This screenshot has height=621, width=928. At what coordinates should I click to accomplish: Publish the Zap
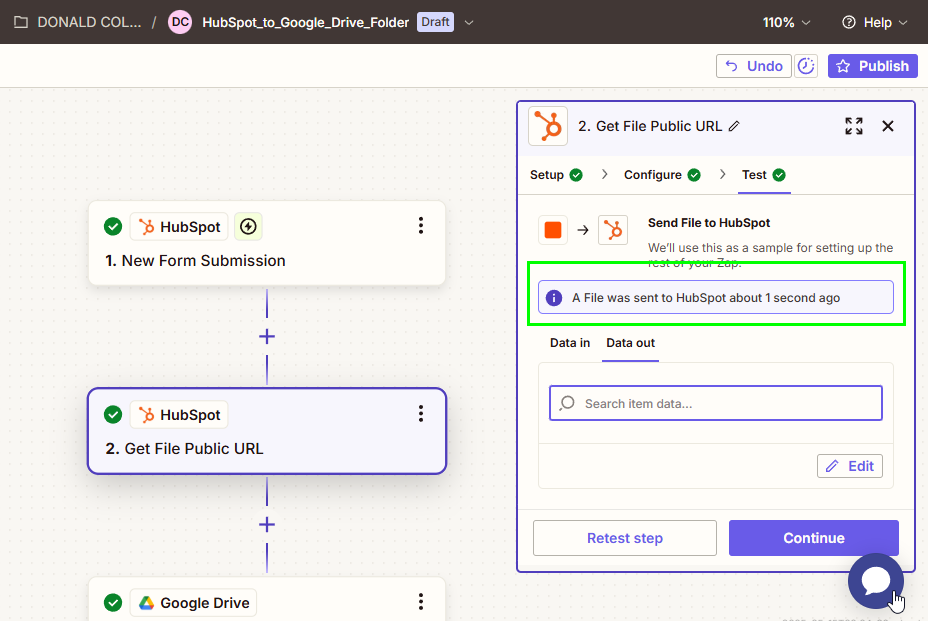click(x=872, y=66)
